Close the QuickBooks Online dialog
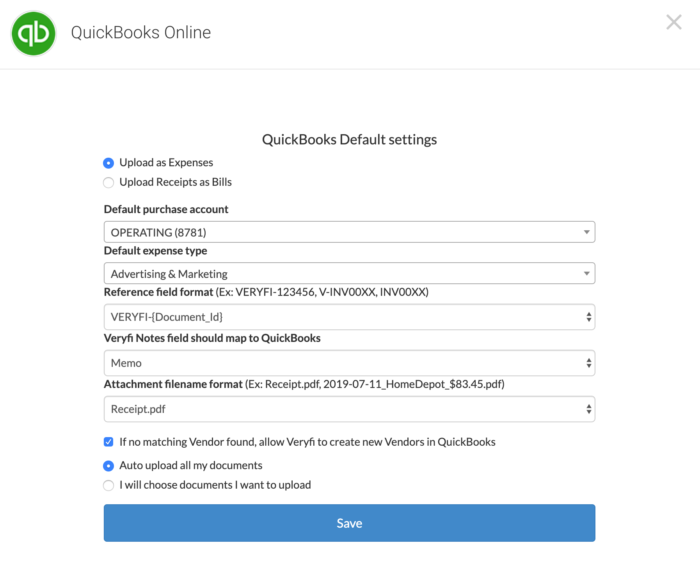700x587 pixels. 674,22
